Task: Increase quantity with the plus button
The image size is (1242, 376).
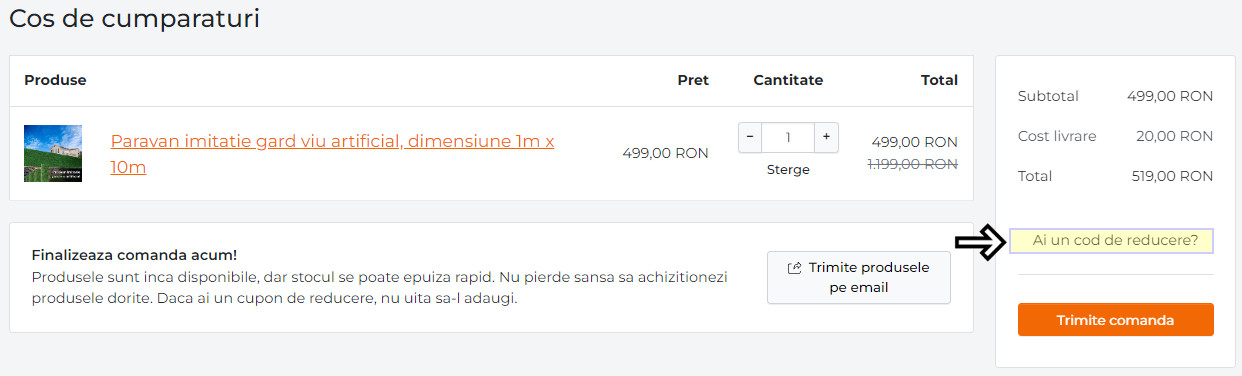Action: pyautogui.click(x=826, y=137)
